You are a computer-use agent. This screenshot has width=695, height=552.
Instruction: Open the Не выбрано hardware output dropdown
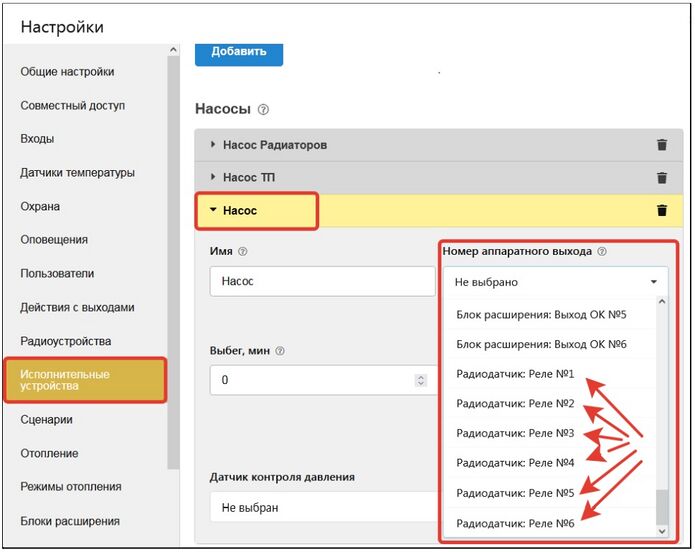pos(555,282)
